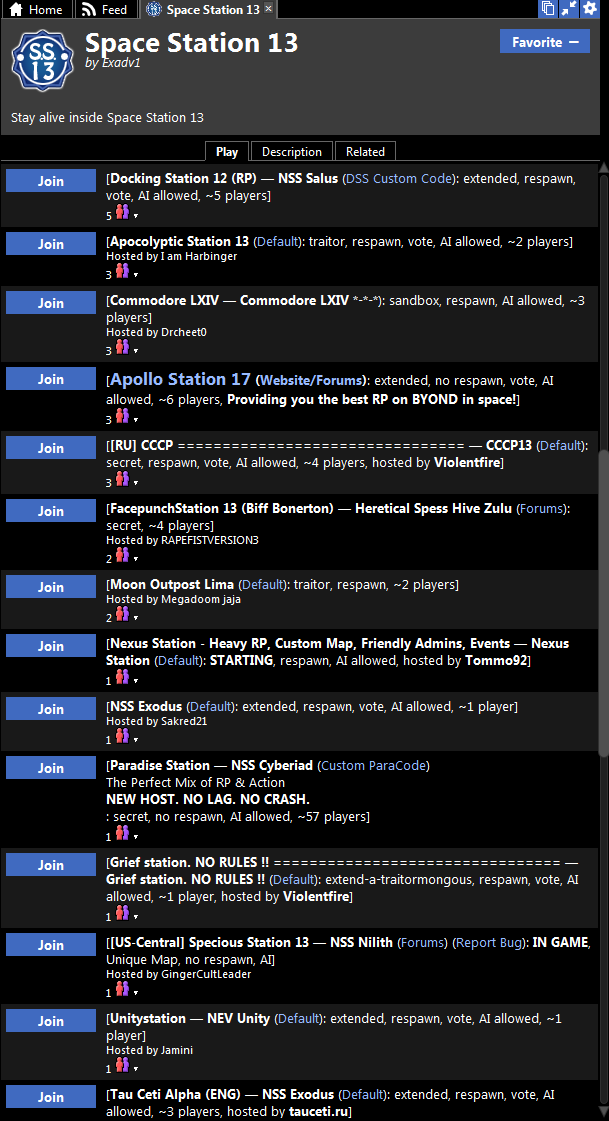Join the Apollo Station 17 server
The width and height of the screenshot is (609, 1121).
(x=51, y=379)
